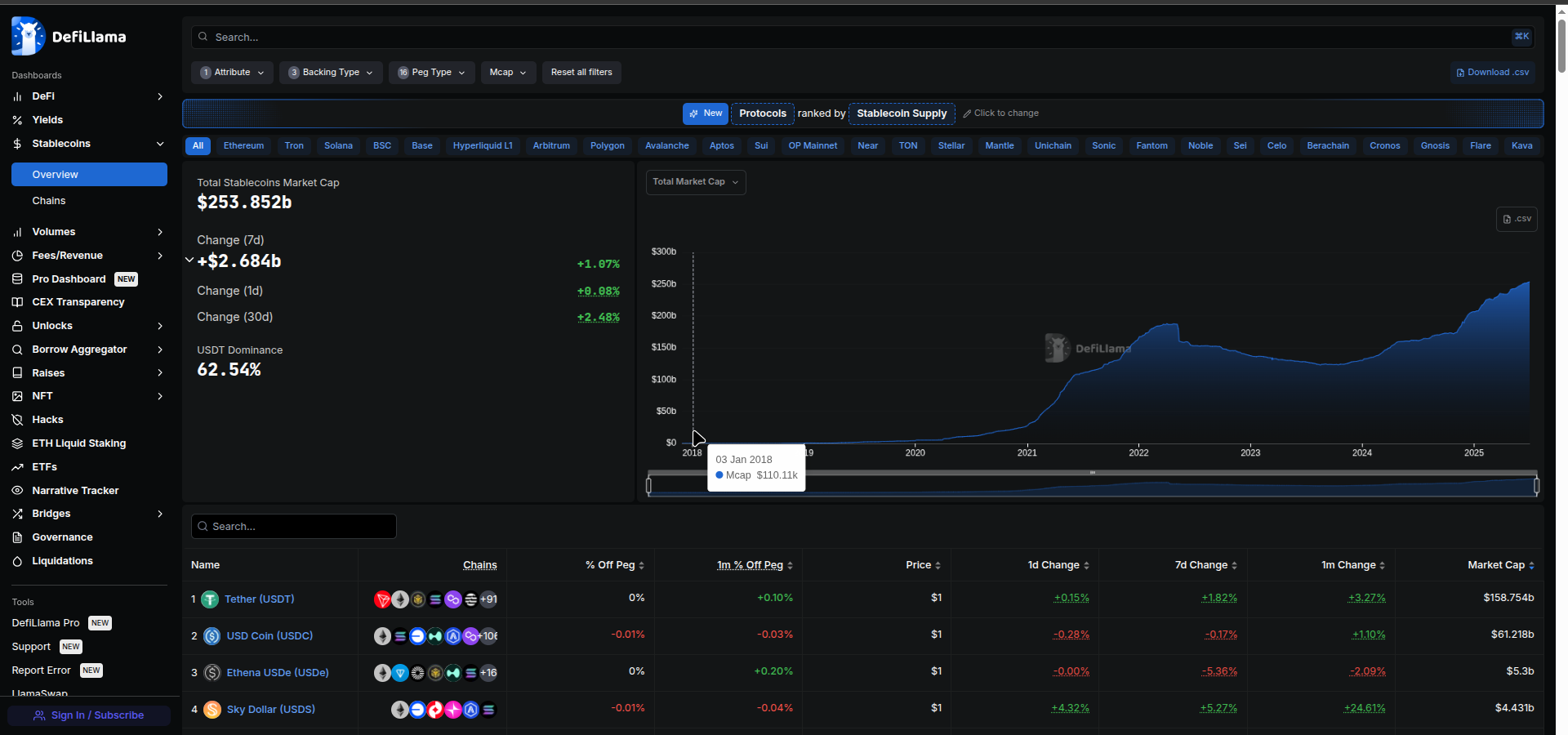Open the Peg Type filter dropdown
Image resolution: width=1568 pixels, height=735 pixels.
pyautogui.click(x=432, y=73)
